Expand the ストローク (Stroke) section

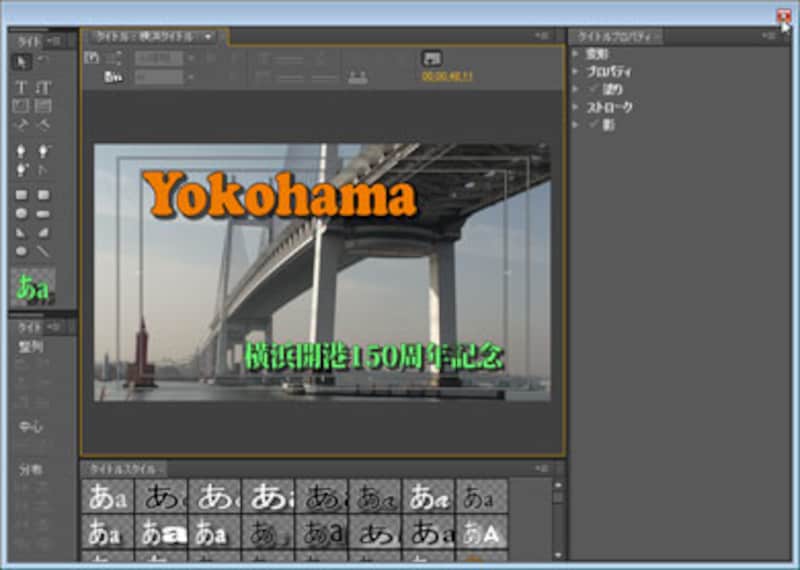576,107
